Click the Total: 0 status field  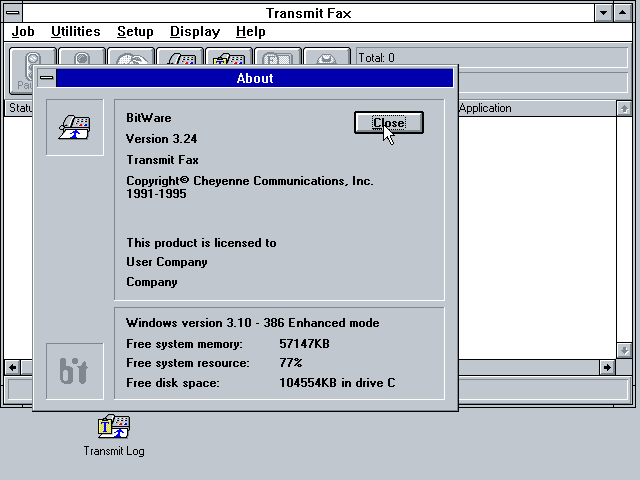492,58
